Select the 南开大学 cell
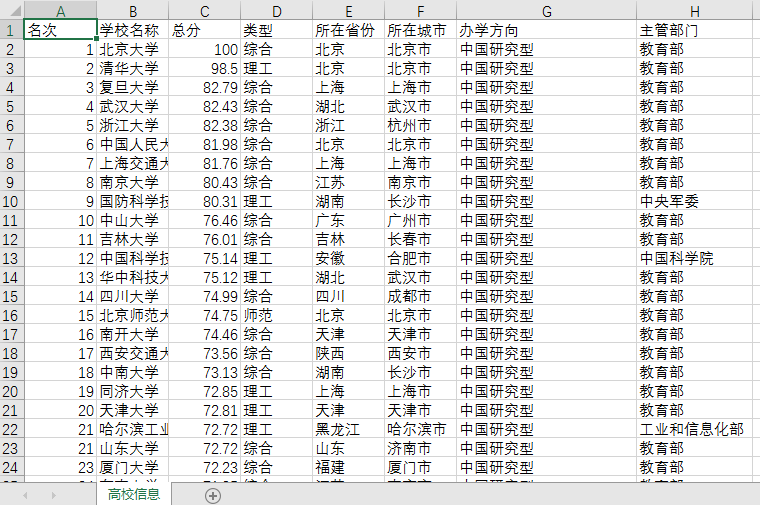This screenshot has height=505, width=760. [133, 334]
